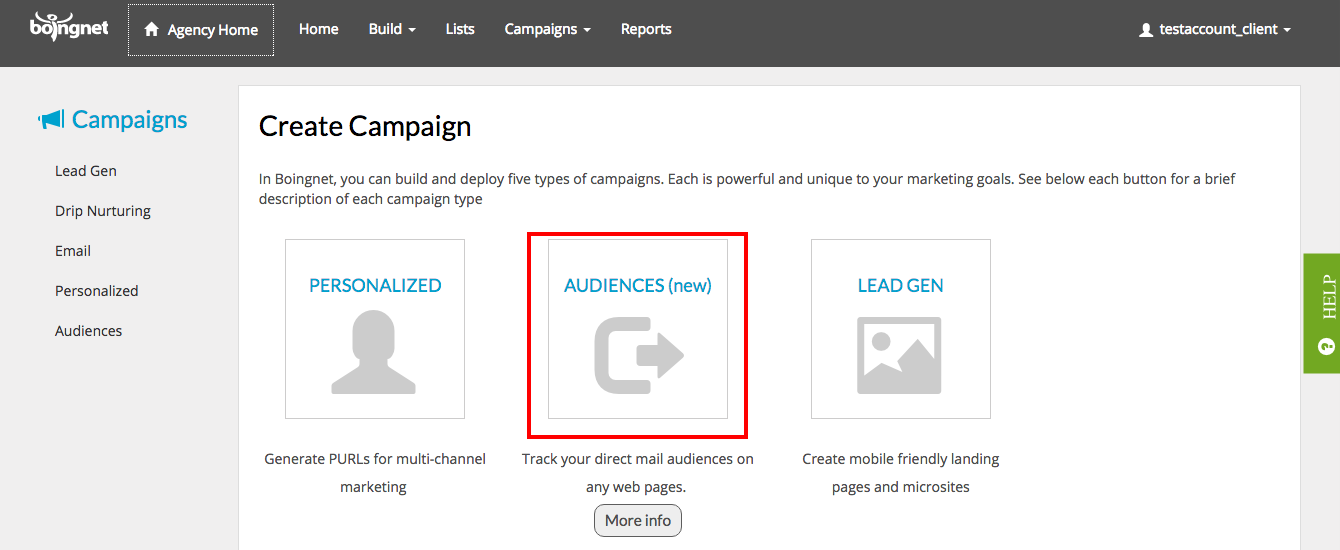The width and height of the screenshot is (1340, 550).
Task: Open the Email campaigns sidebar link
Action: pyautogui.click(x=73, y=251)
